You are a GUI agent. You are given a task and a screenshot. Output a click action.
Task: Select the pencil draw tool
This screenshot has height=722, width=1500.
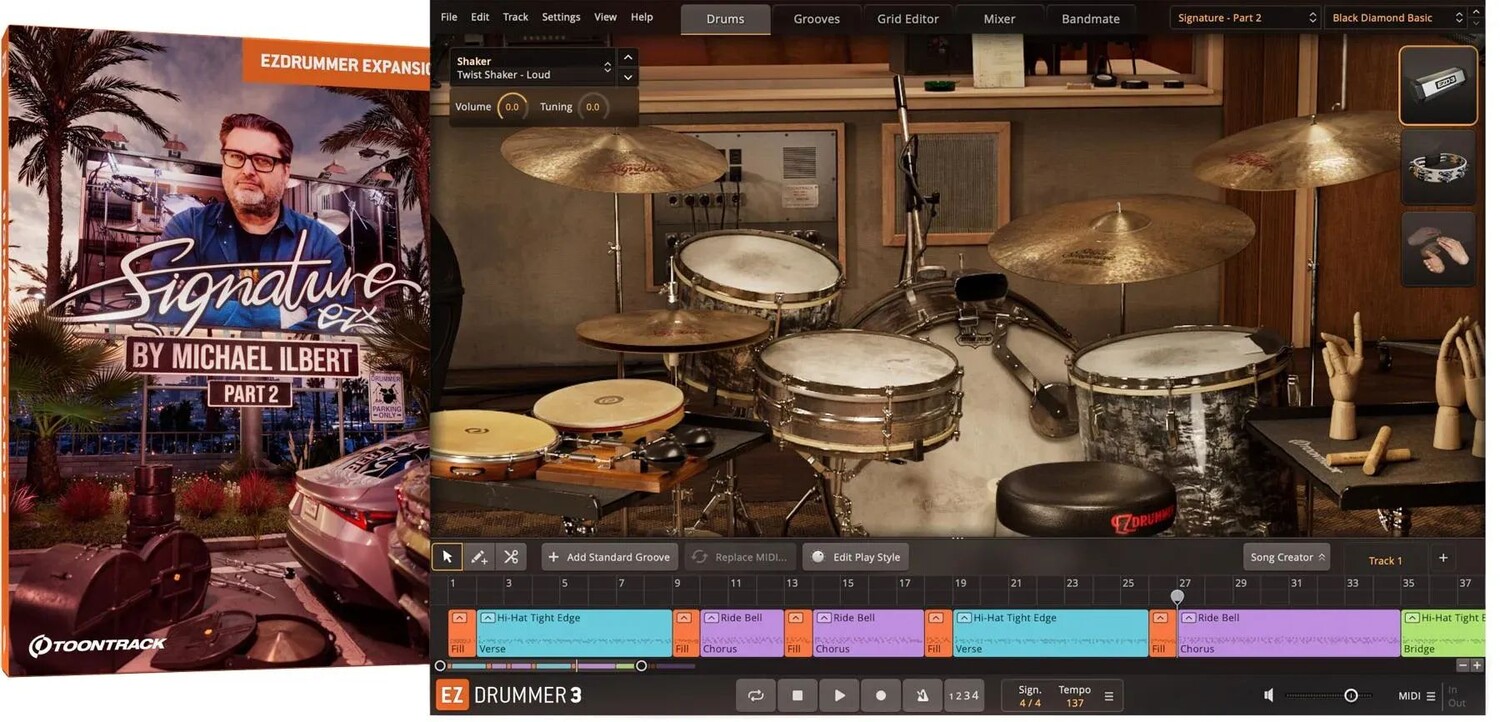pos(479,557)
